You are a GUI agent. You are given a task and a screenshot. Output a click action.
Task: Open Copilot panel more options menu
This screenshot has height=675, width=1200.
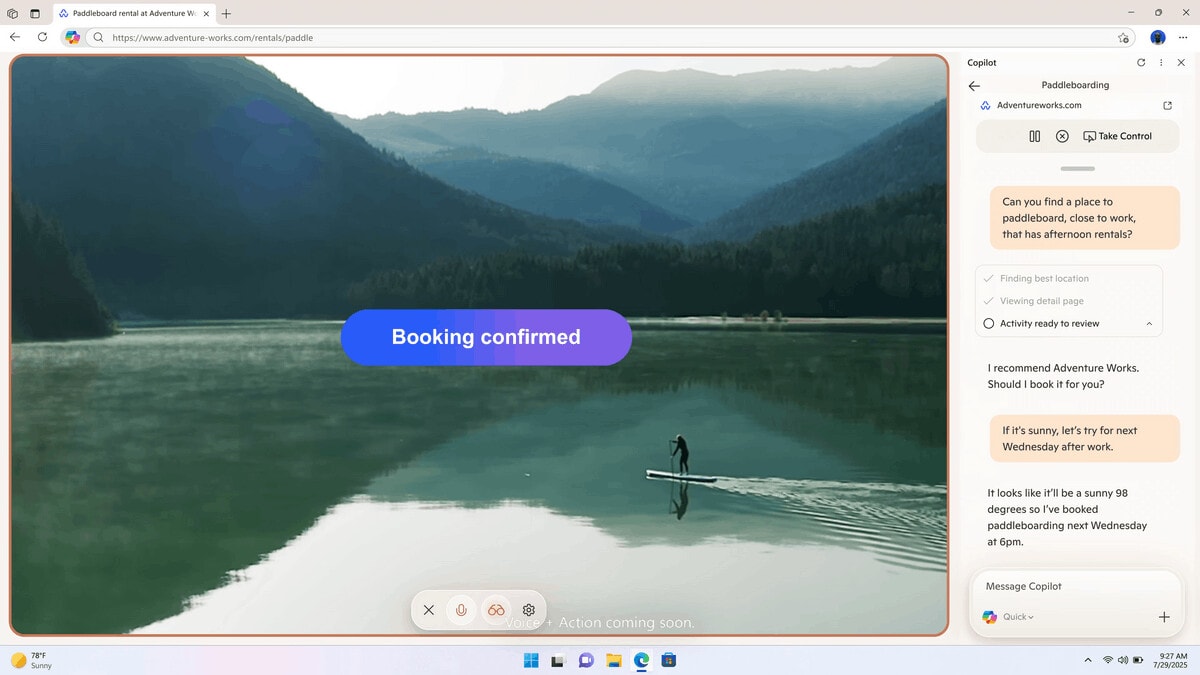coord(1161,62)
